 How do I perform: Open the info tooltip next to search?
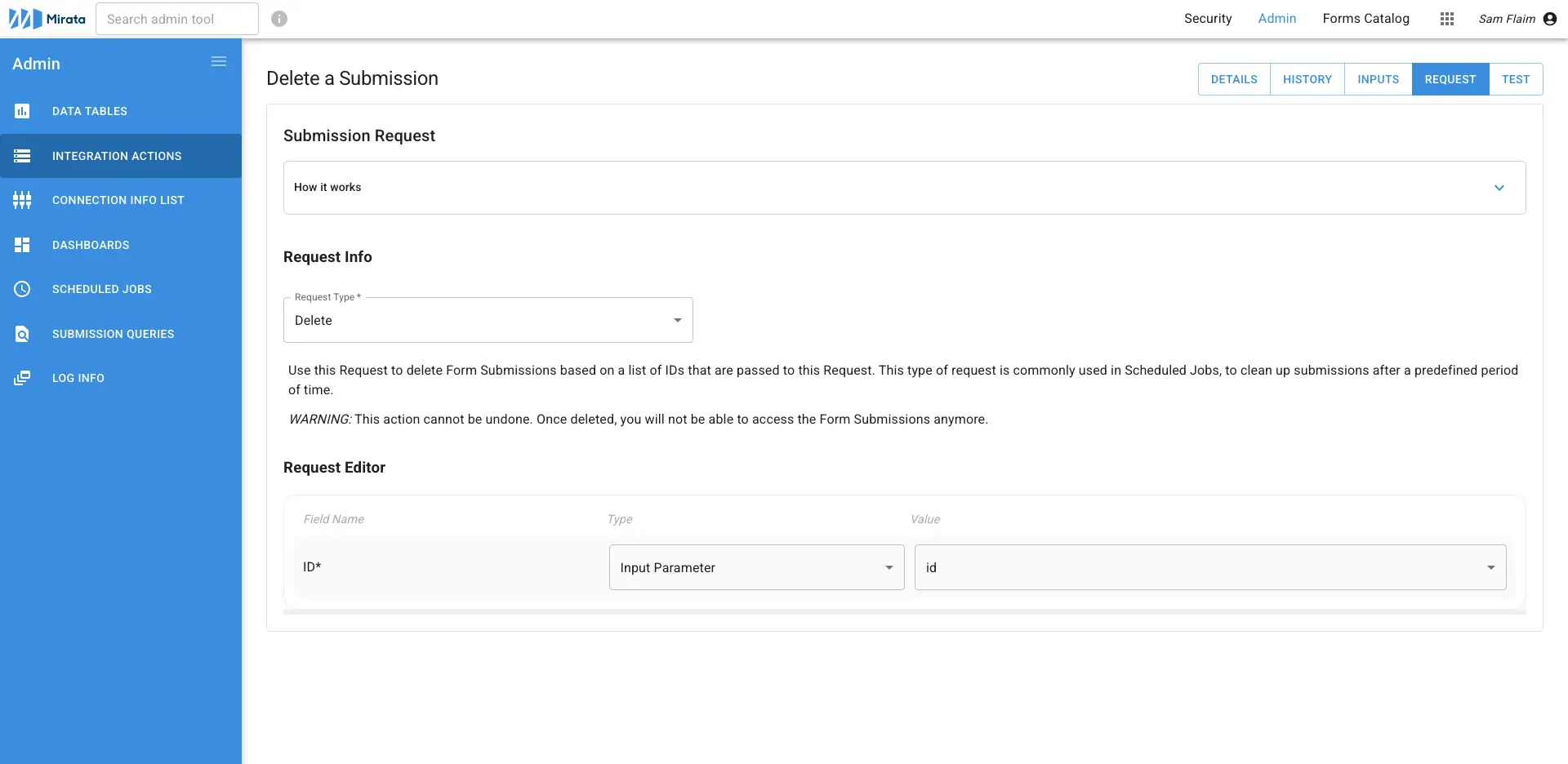pos(279,18)
